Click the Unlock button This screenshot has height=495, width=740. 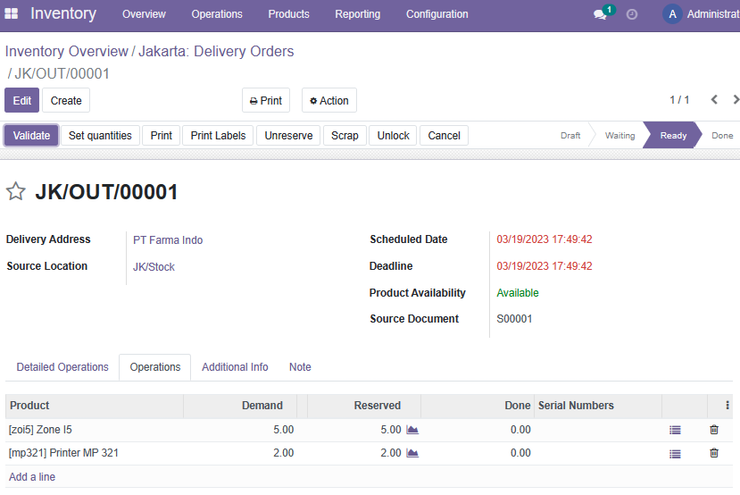coord(393,135)
